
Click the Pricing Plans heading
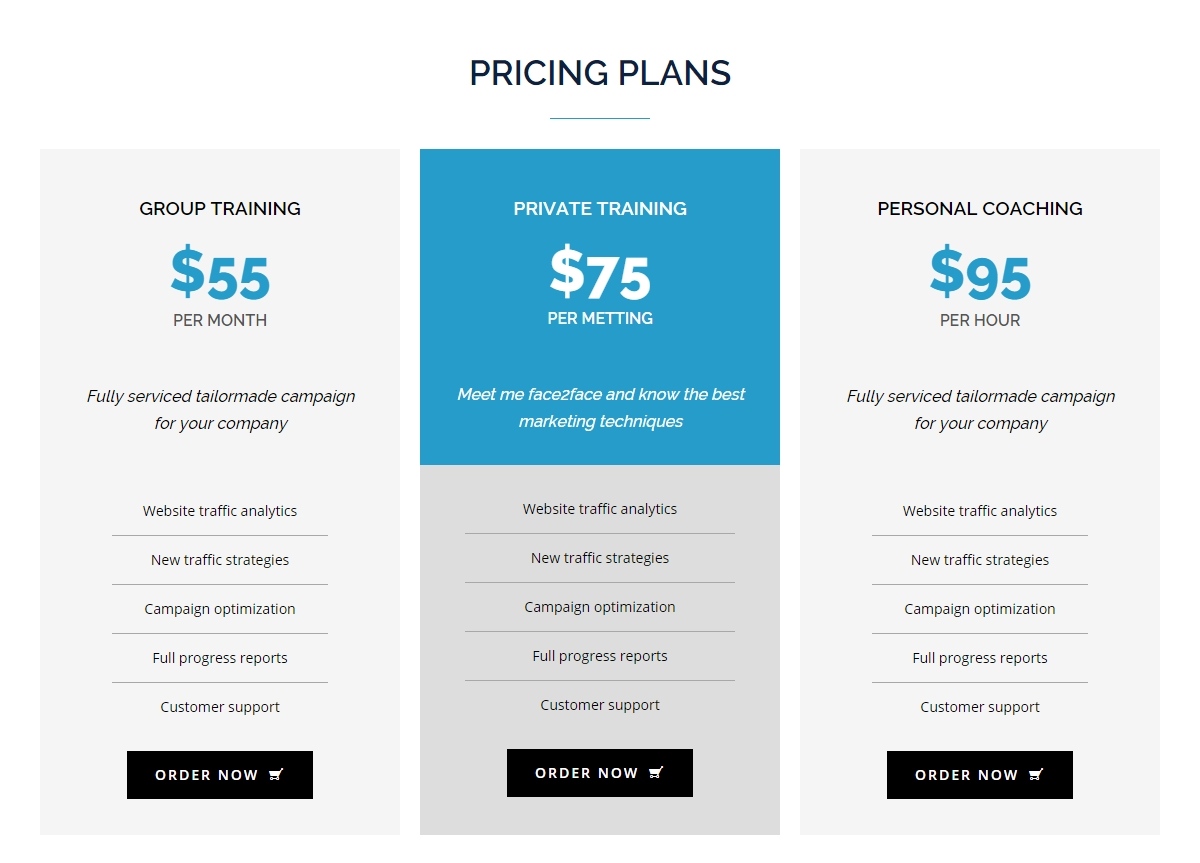pyautogui.click(x=600, y=73)
